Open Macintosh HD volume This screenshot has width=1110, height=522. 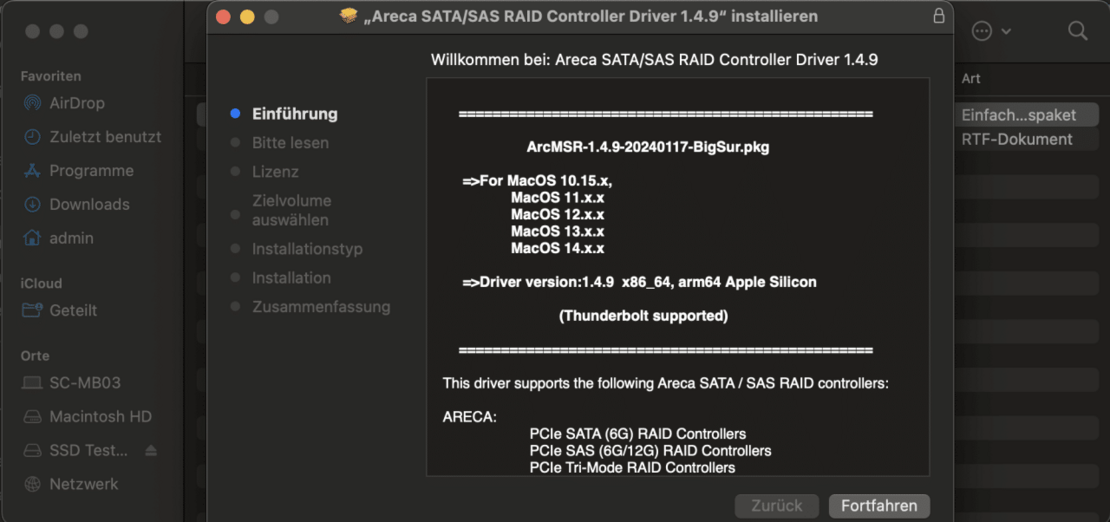pyautogui.click(x=100, y=417)
